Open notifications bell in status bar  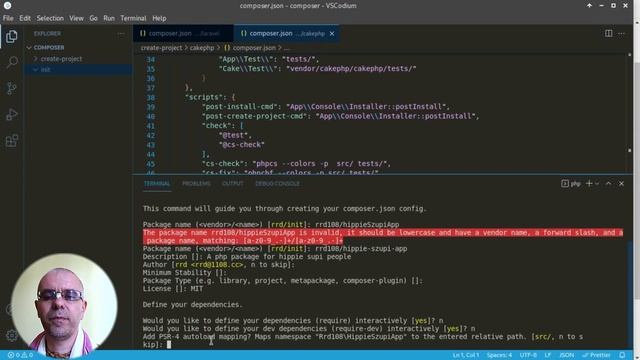pos(622,355)
